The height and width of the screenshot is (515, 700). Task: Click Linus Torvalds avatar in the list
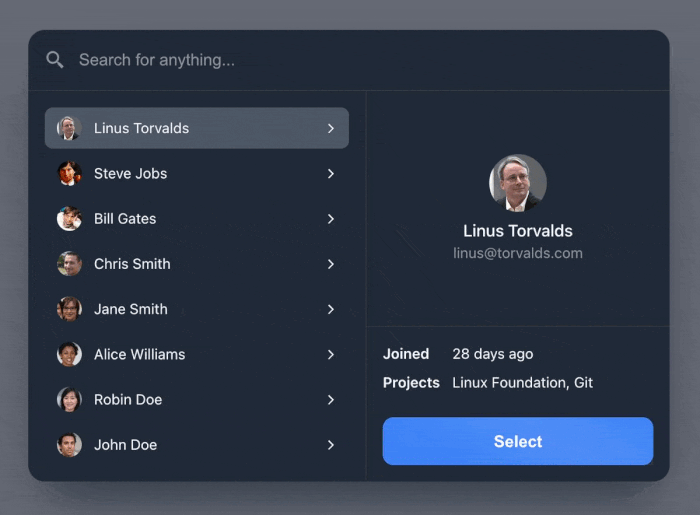[x=69, y=128]
